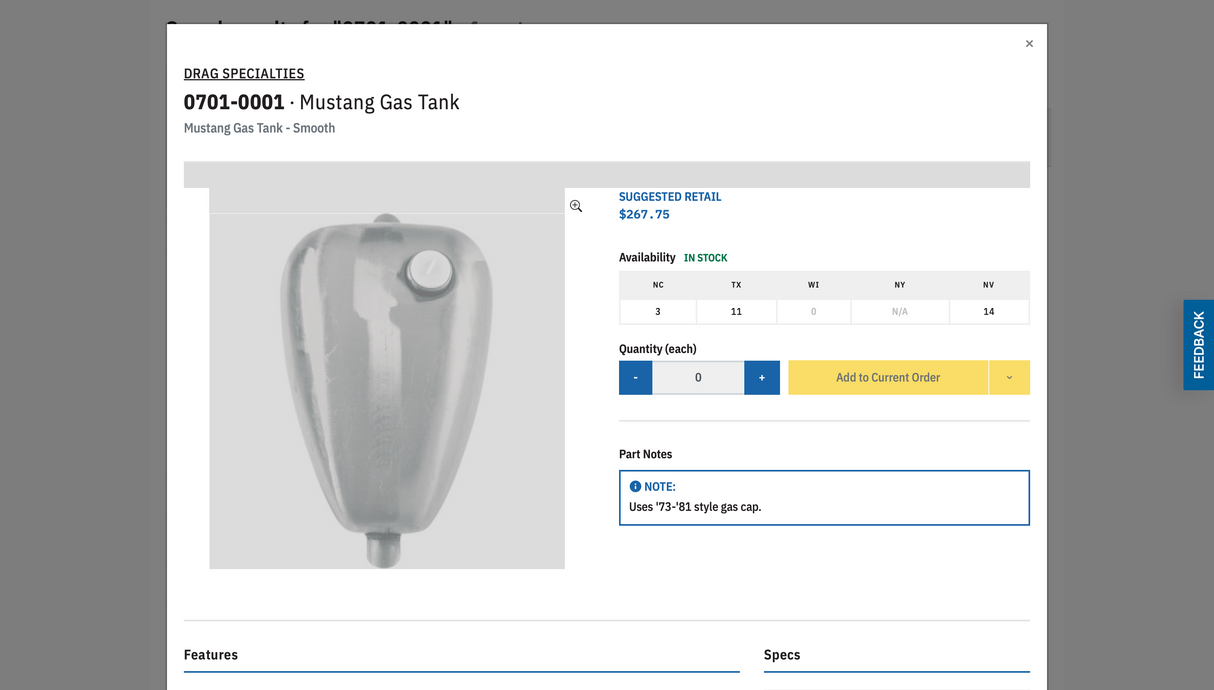This screenshot has height=690, width=1214.
Task: Select the NV availability value 14
Action: (989, 312)
